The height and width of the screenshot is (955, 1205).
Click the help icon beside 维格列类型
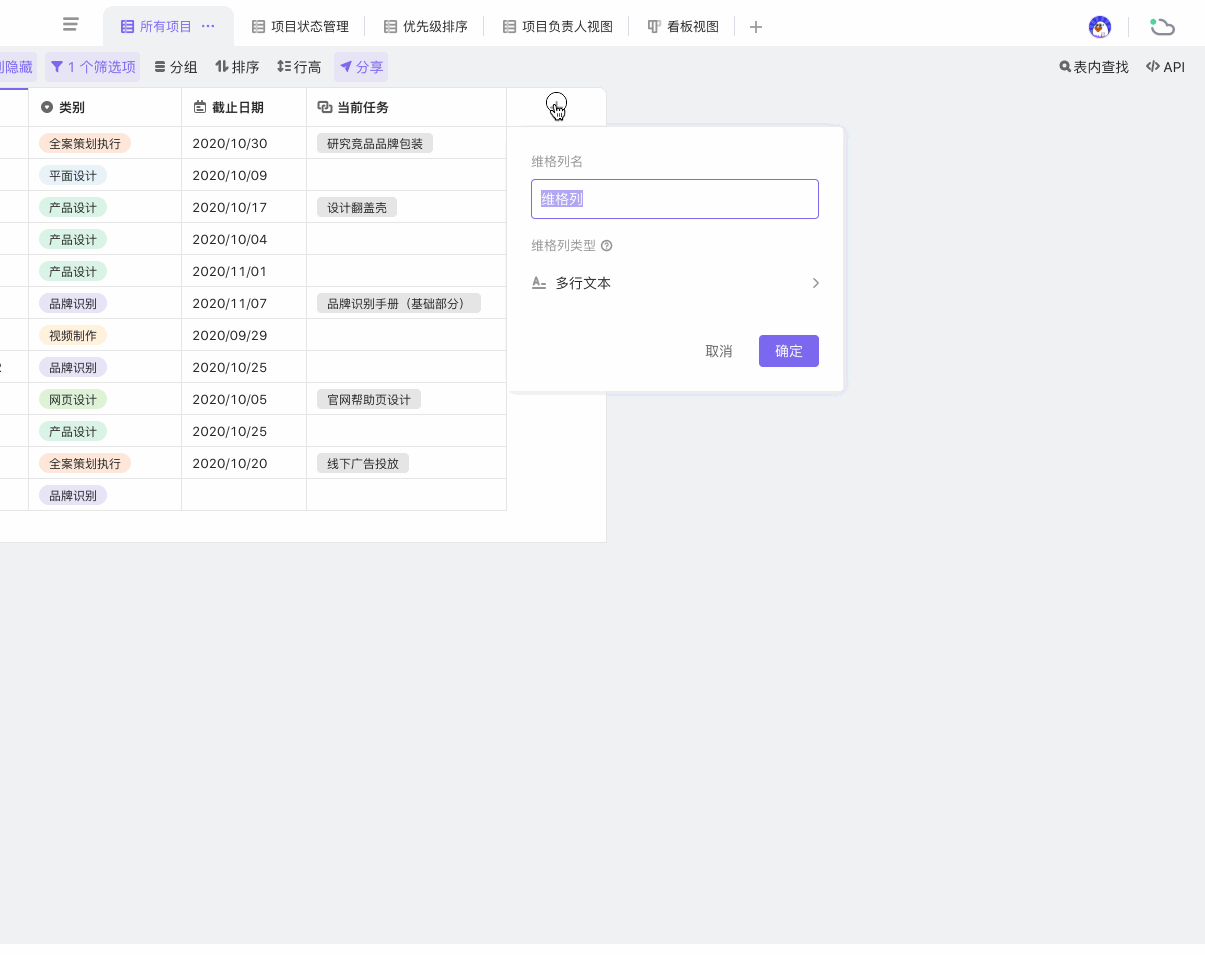606,246
